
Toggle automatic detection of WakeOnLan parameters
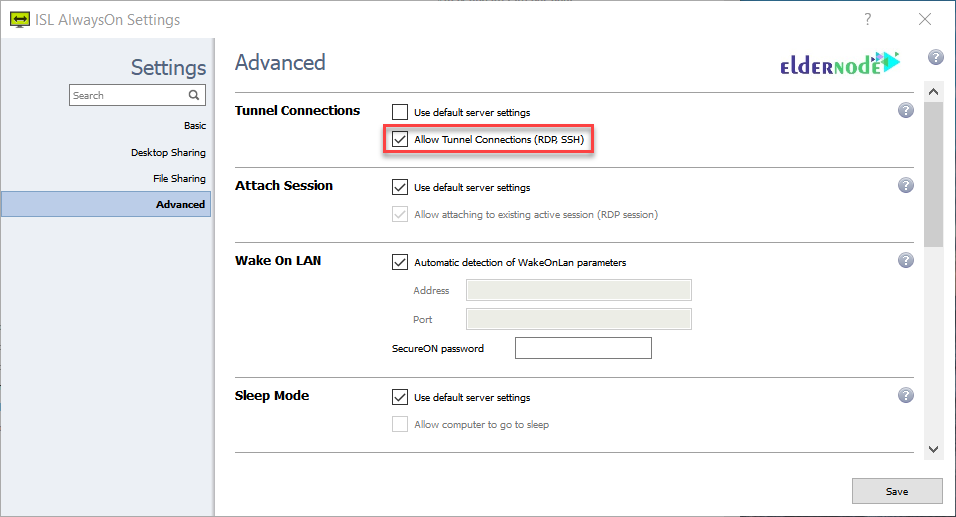click(400, 263)
